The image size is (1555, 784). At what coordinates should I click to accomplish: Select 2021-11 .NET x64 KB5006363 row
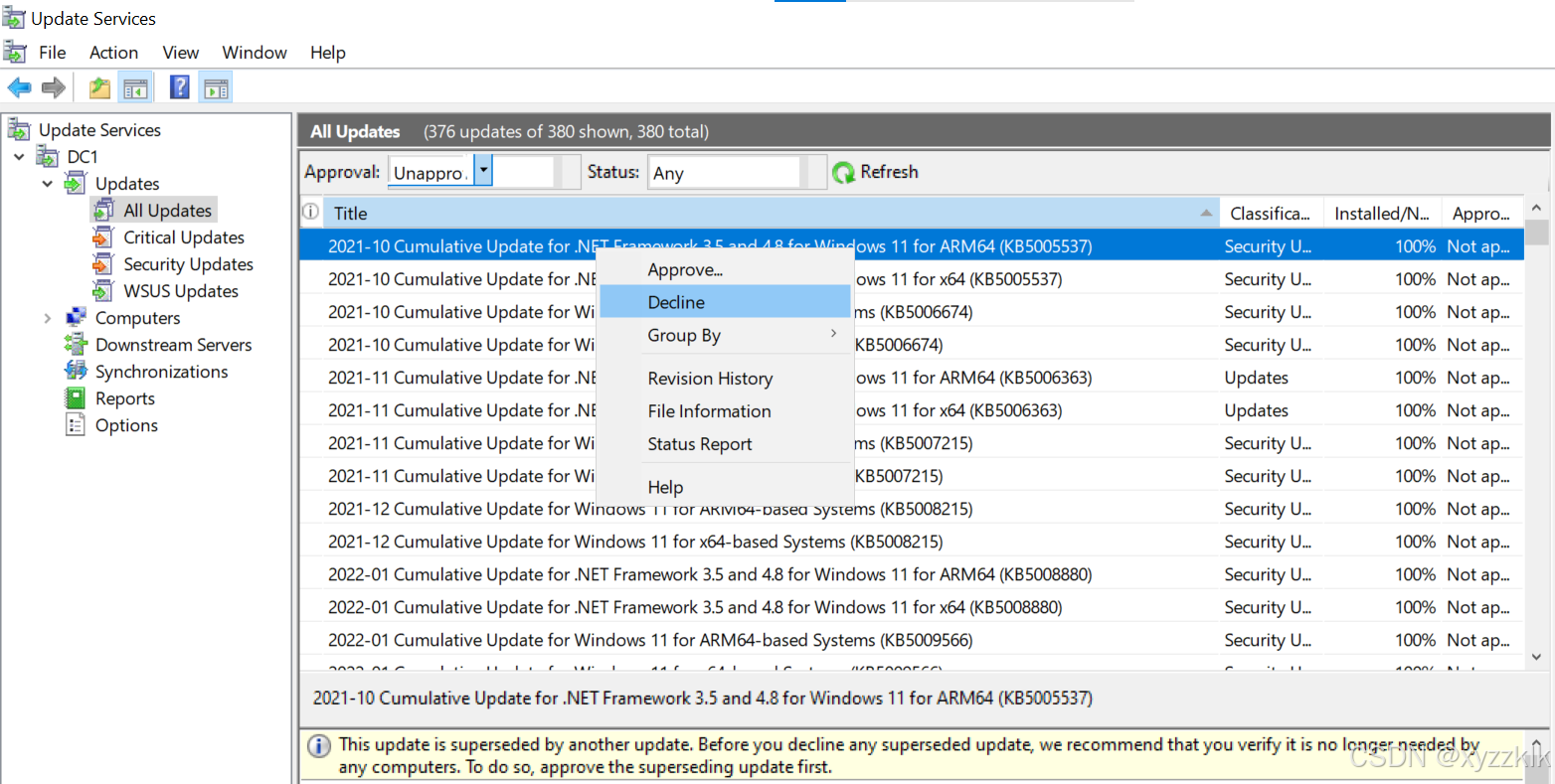(x=912, y=410)
